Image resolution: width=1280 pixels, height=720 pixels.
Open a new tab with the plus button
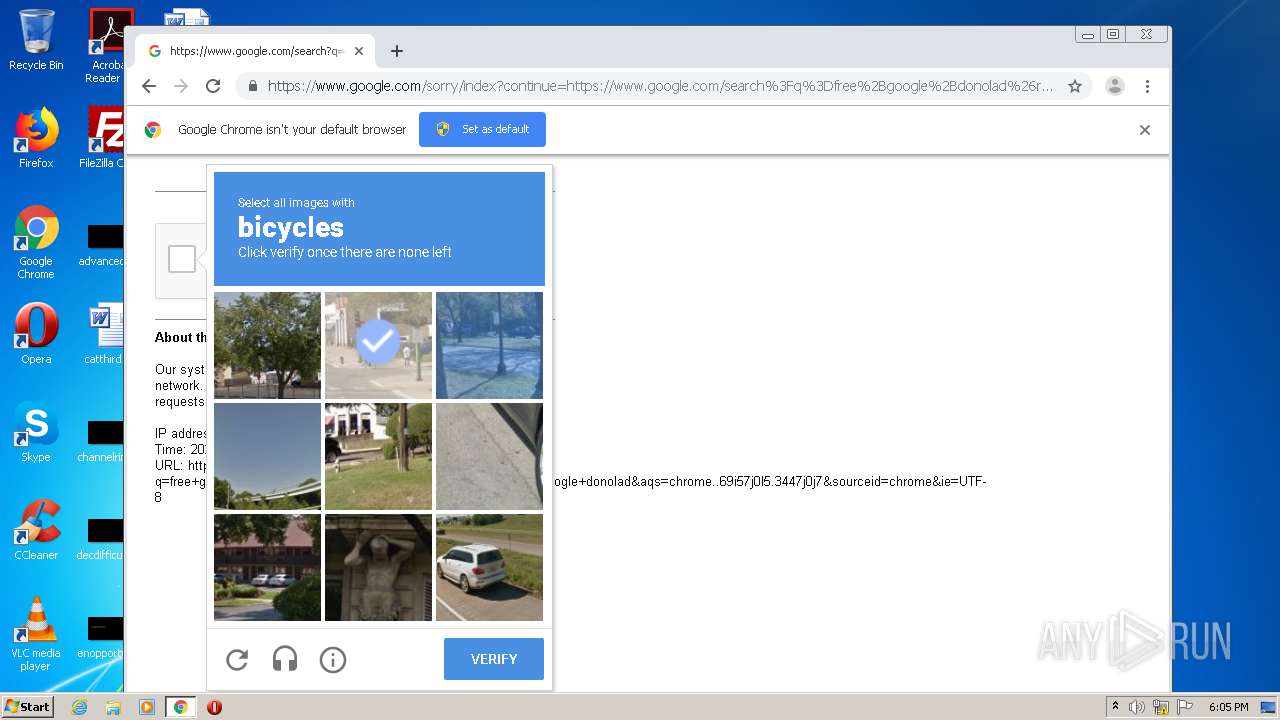tap(397, 51)
